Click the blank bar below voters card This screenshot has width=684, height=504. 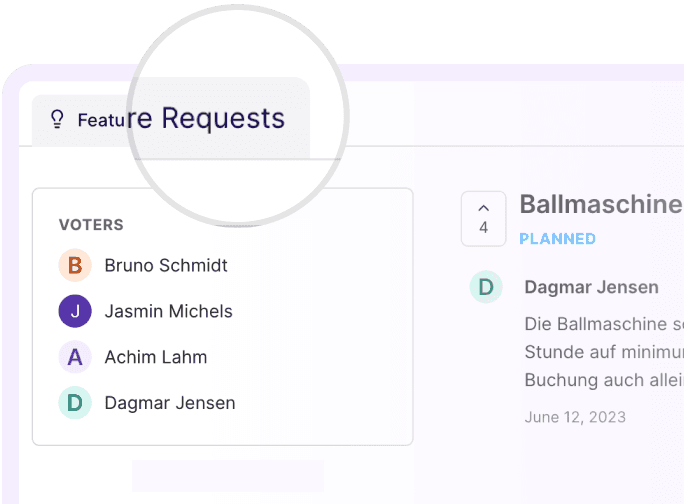[x=228, y=475]
